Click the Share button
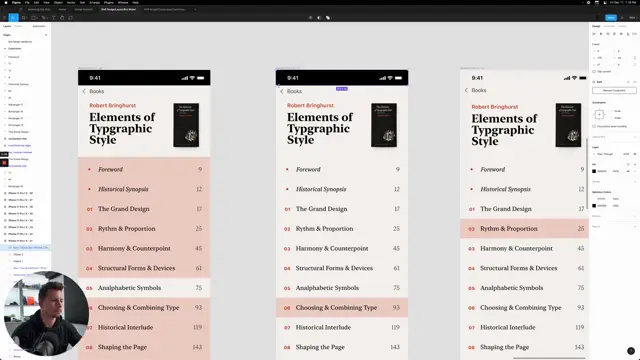This screenshot has height=360, width=640. pyautogui.click(x=611, y=18)
